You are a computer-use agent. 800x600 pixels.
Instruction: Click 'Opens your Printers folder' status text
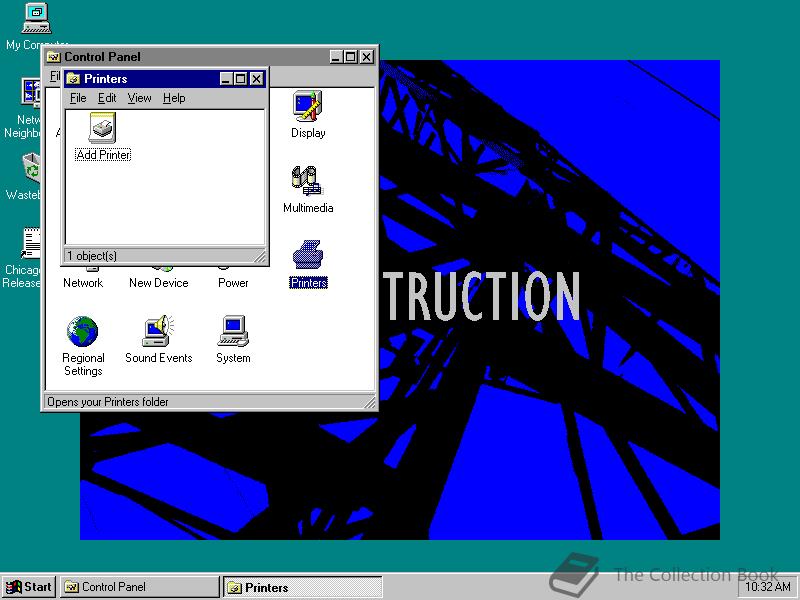[x=108, y=402]
